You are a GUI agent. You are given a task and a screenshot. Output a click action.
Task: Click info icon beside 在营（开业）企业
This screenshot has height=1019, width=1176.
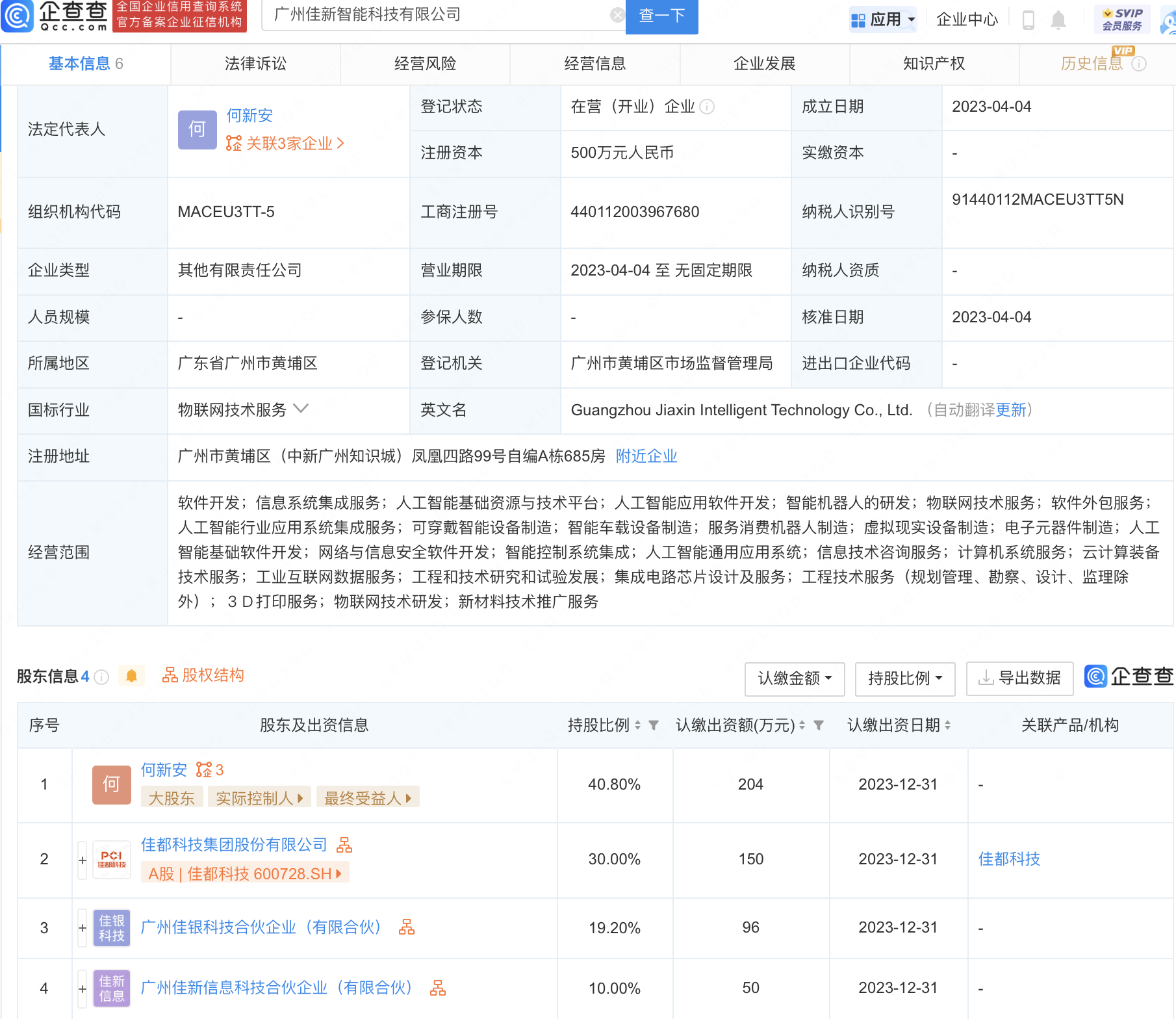click(707, 107)
